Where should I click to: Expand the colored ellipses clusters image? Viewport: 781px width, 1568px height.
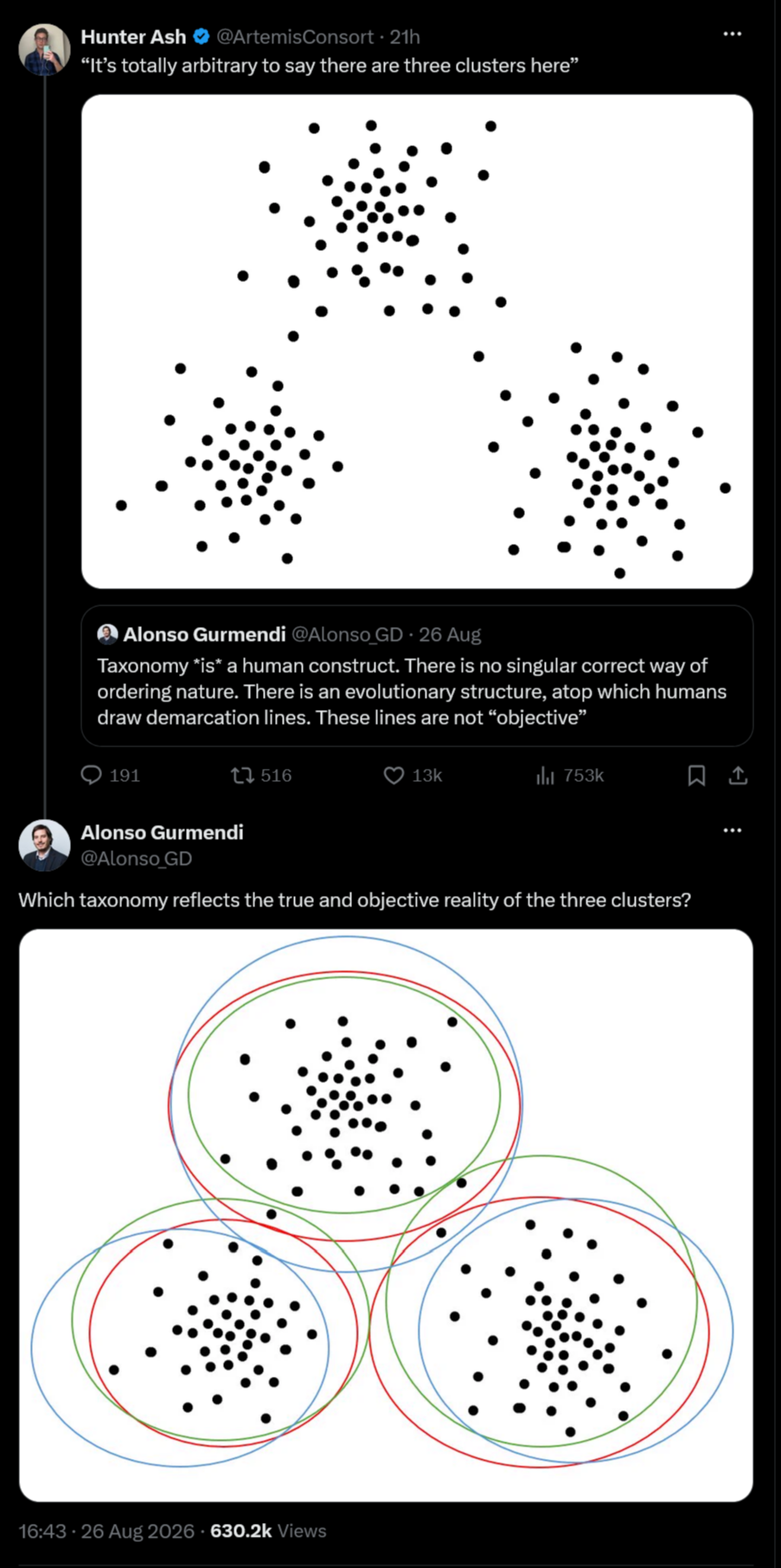(386, 1215)
